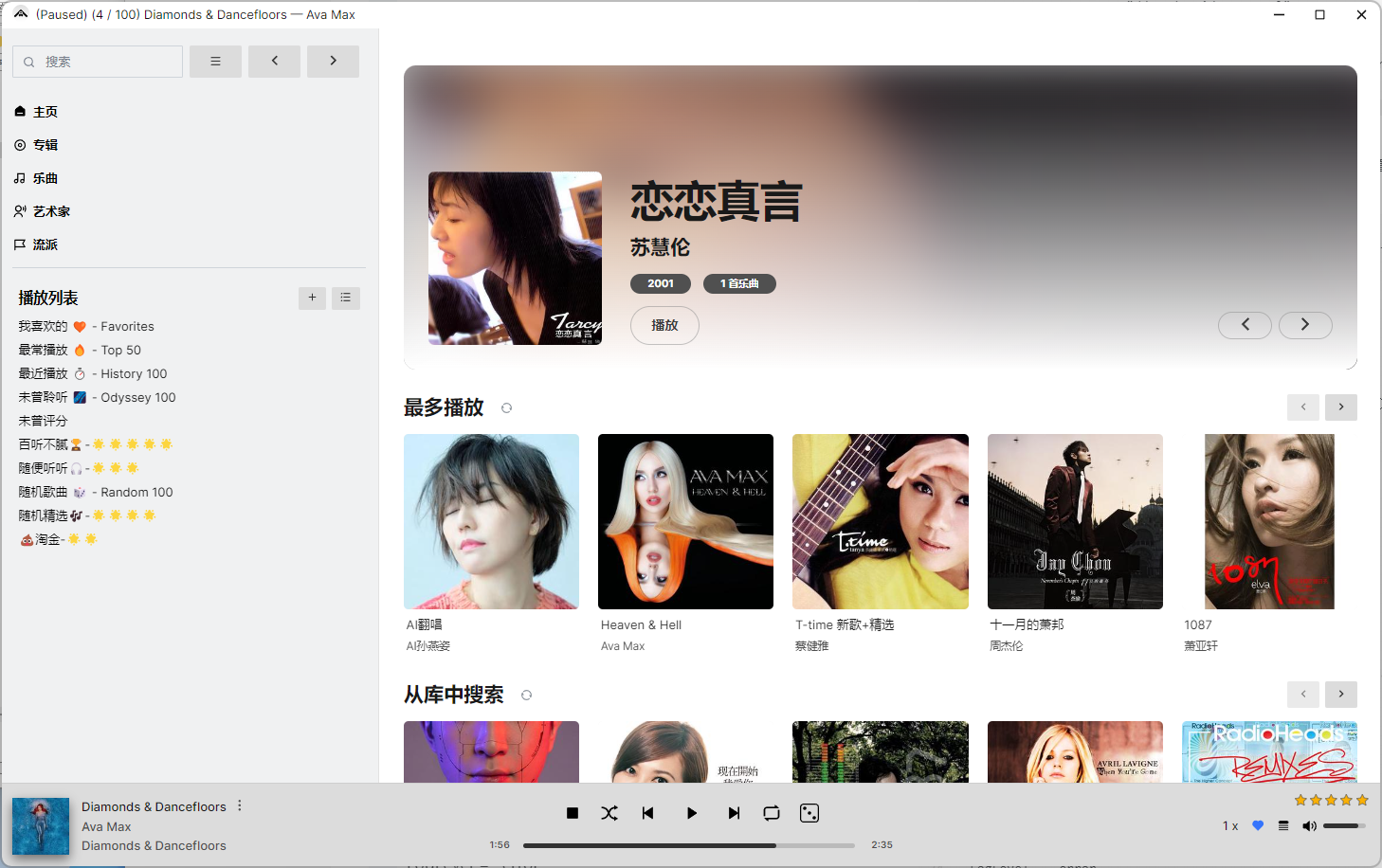Go forward with sidebar forward arrow

[x=333, y=62]
